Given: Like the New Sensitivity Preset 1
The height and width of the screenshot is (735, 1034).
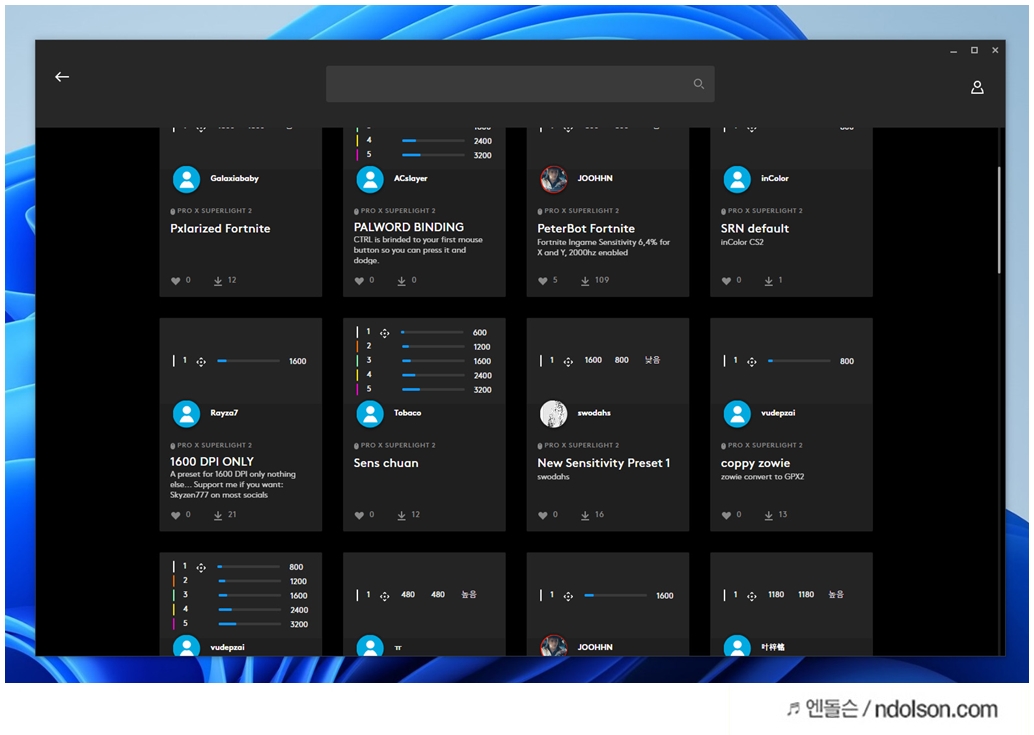Looking at the screenshot, I should click(542, 515).
